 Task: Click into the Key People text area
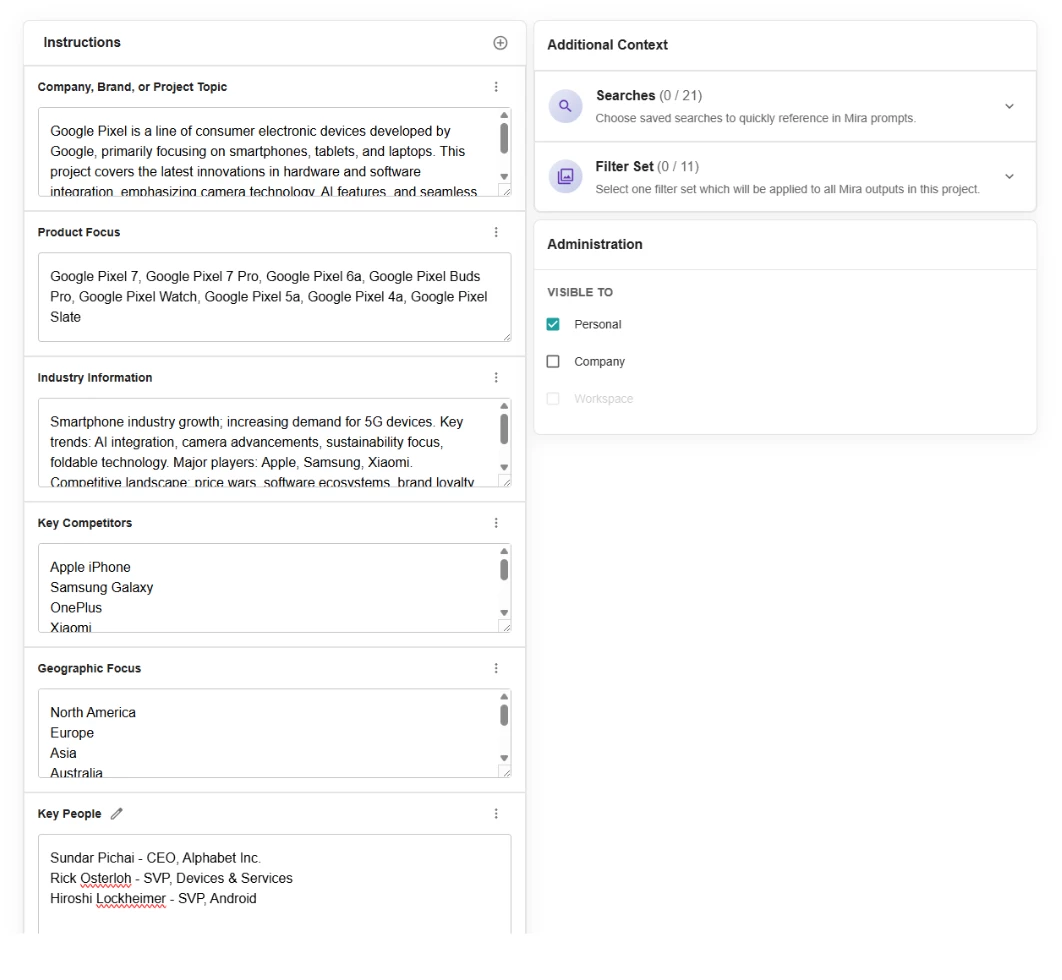click(274, 884)
